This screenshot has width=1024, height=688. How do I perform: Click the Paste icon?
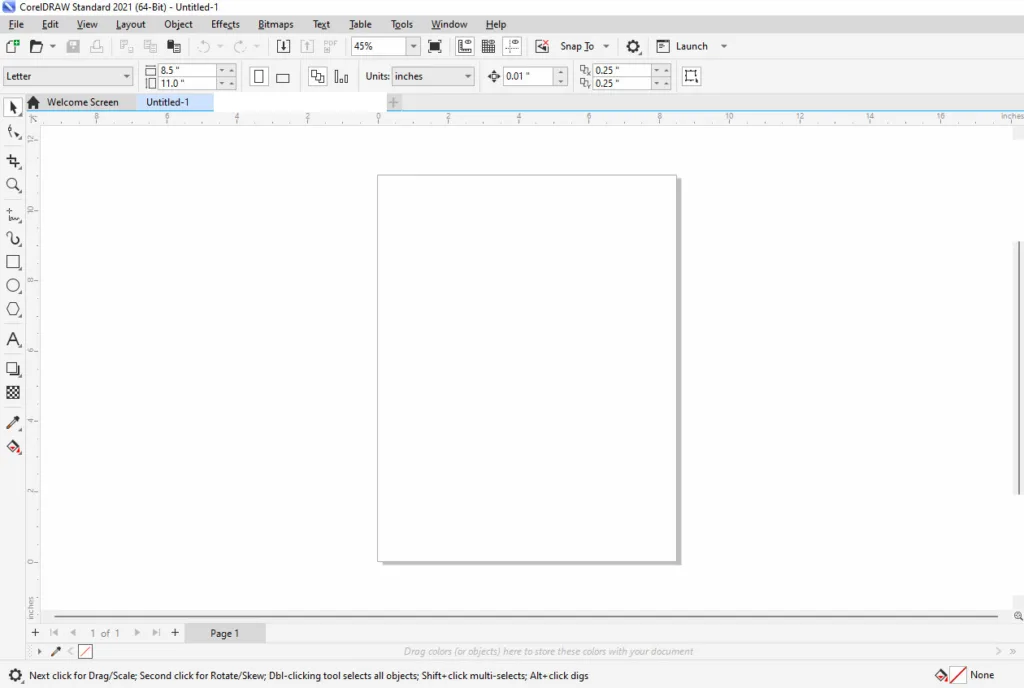tap(174, 46)
